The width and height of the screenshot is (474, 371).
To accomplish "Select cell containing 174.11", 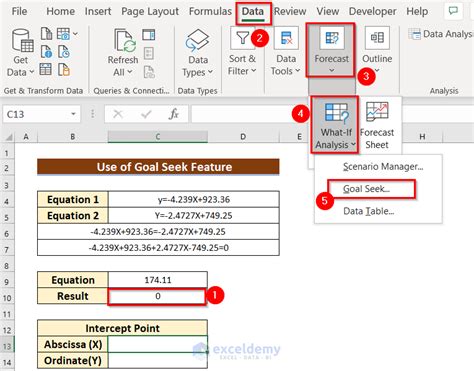I will [158, 280].
